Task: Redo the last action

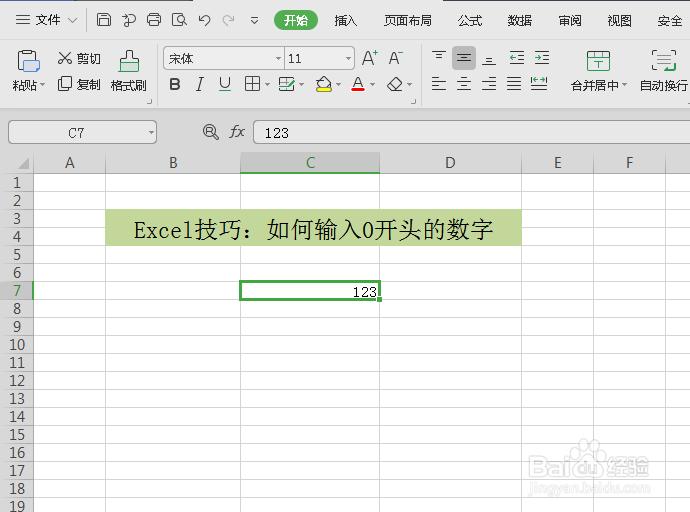Action: point(228,20)
